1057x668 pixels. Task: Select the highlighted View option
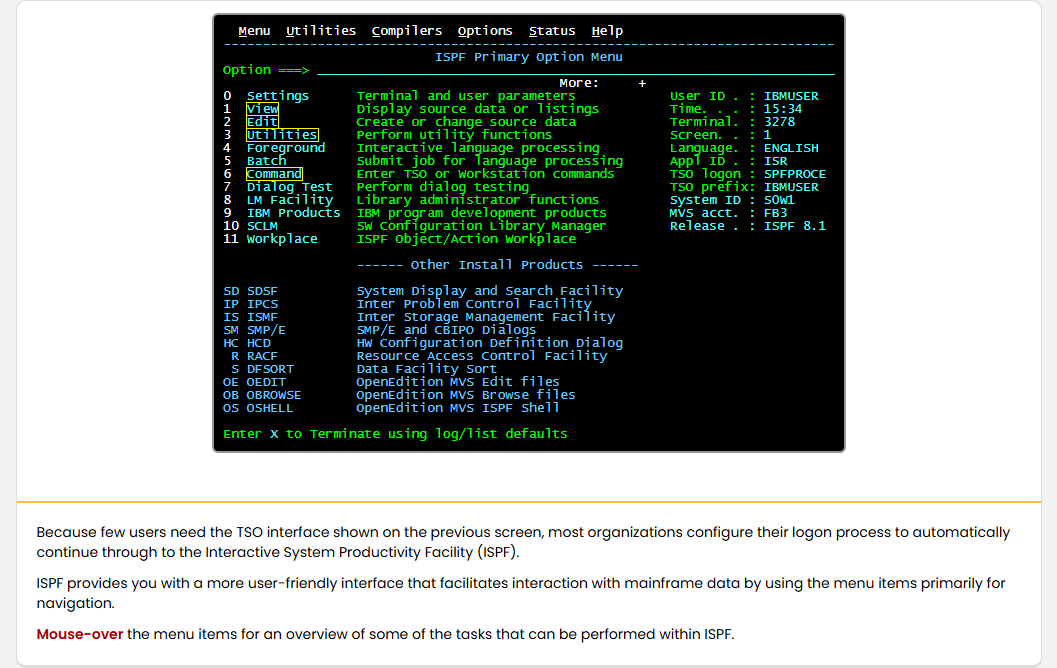tap(262, 109)
